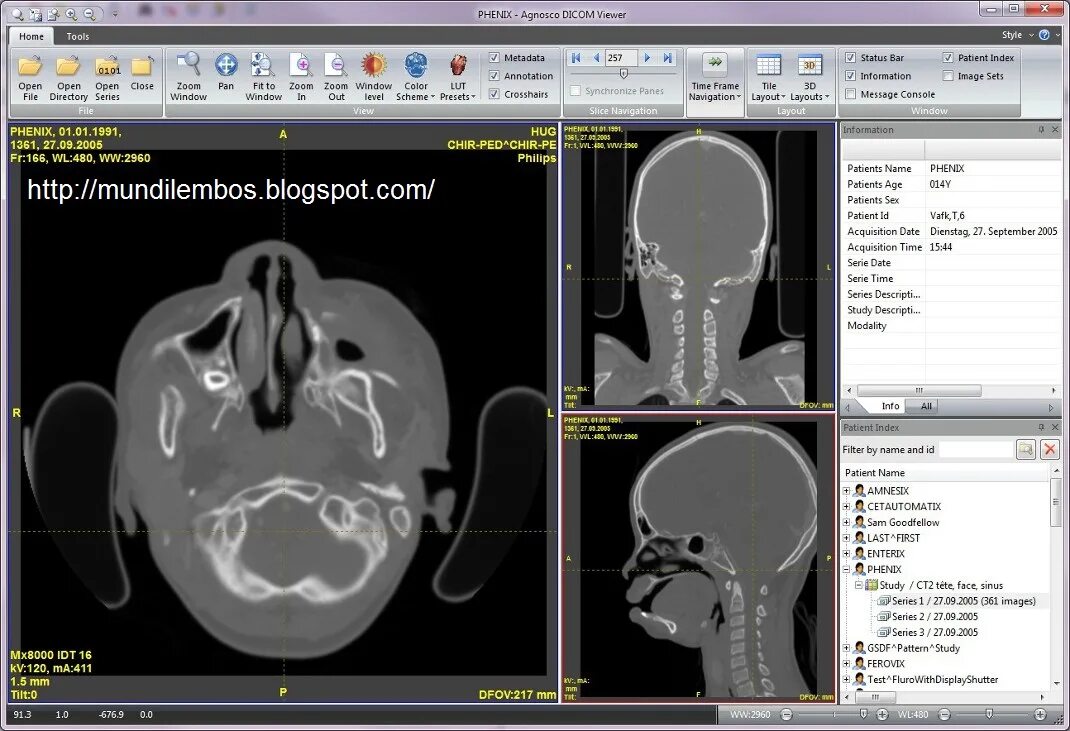Viewport: 1070px width, 731px height.
Task: Expand the FEROVIX patient node
Action: pyautogui.click(x=847, y=663)
